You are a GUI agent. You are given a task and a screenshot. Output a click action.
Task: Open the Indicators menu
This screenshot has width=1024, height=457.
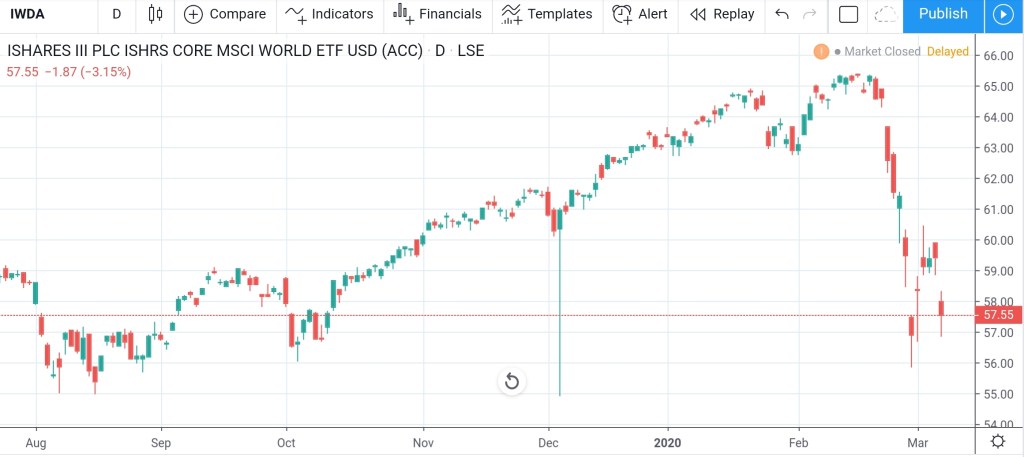click(x=328, y=14)
